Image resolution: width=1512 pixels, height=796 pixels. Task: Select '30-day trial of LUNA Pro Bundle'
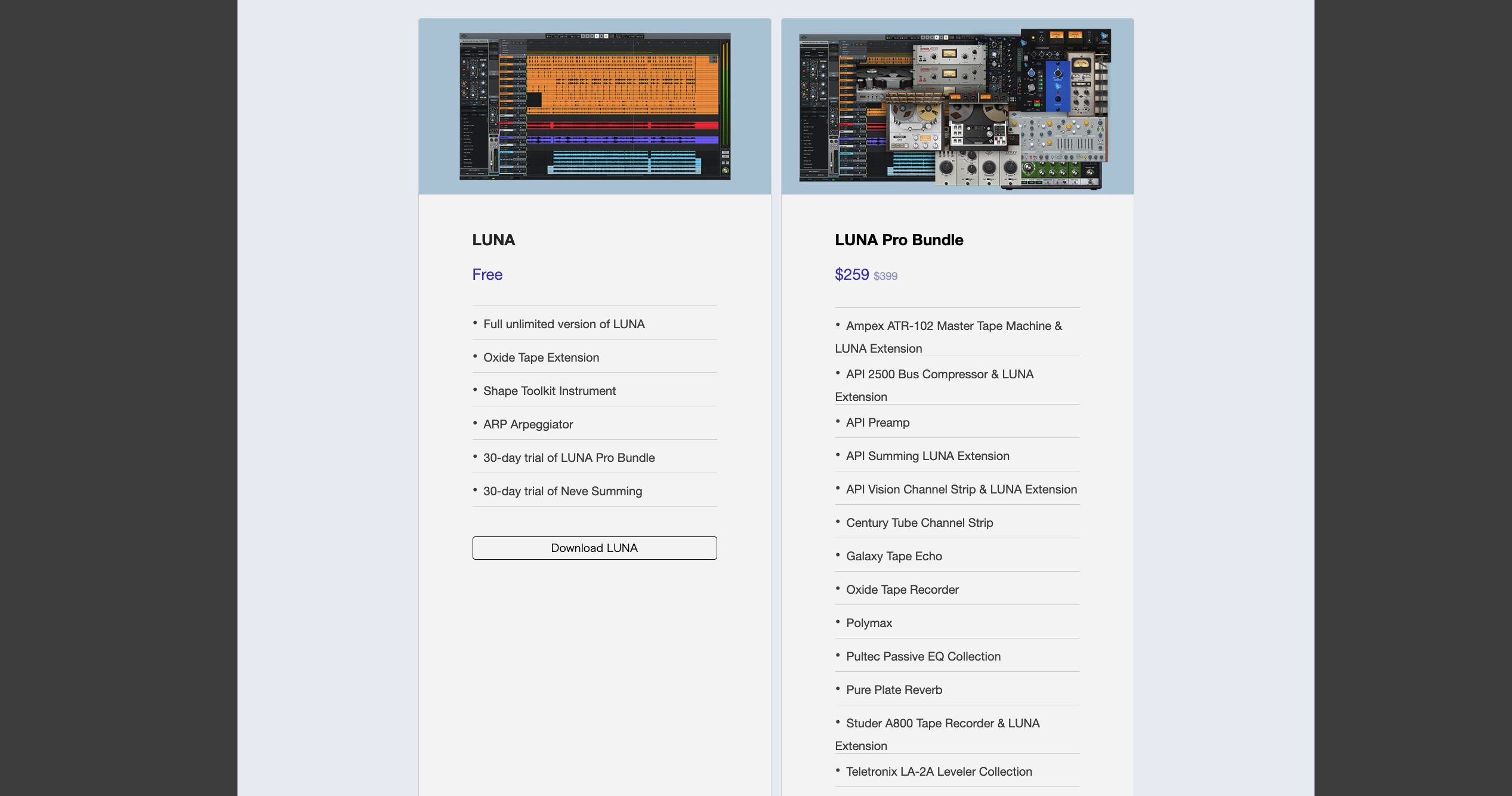click(x=594, y=458)
